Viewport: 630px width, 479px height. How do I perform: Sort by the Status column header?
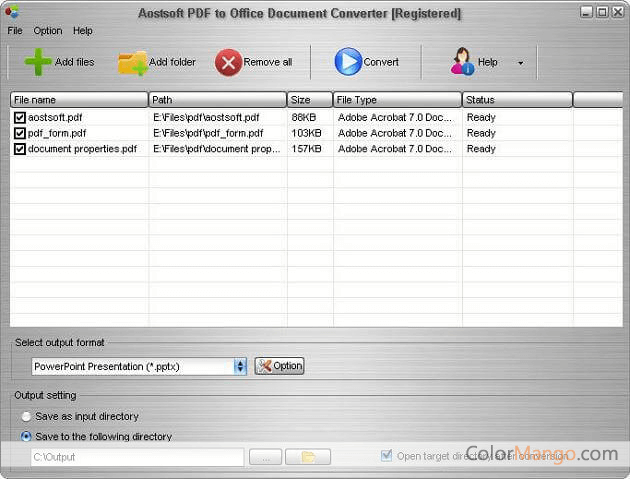click(x=517, y=100)
